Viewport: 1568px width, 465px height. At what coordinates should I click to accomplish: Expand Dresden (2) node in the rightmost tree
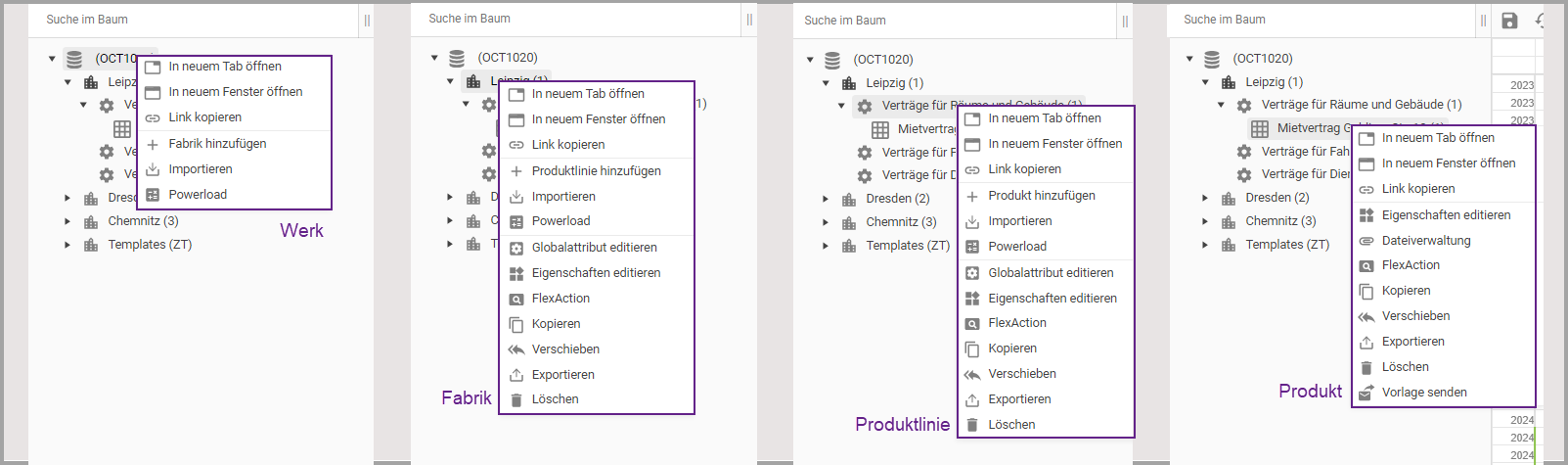point(1205,198)
